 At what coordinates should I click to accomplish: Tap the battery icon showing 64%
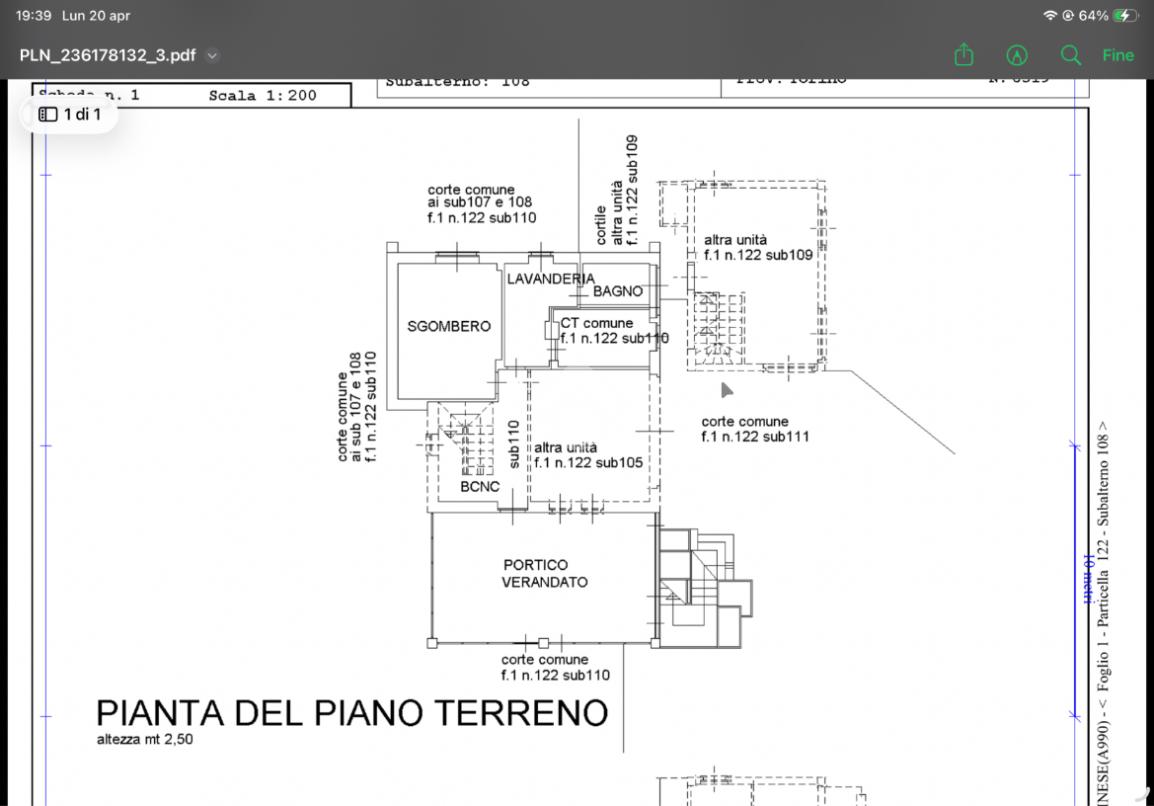(1126, 16)
